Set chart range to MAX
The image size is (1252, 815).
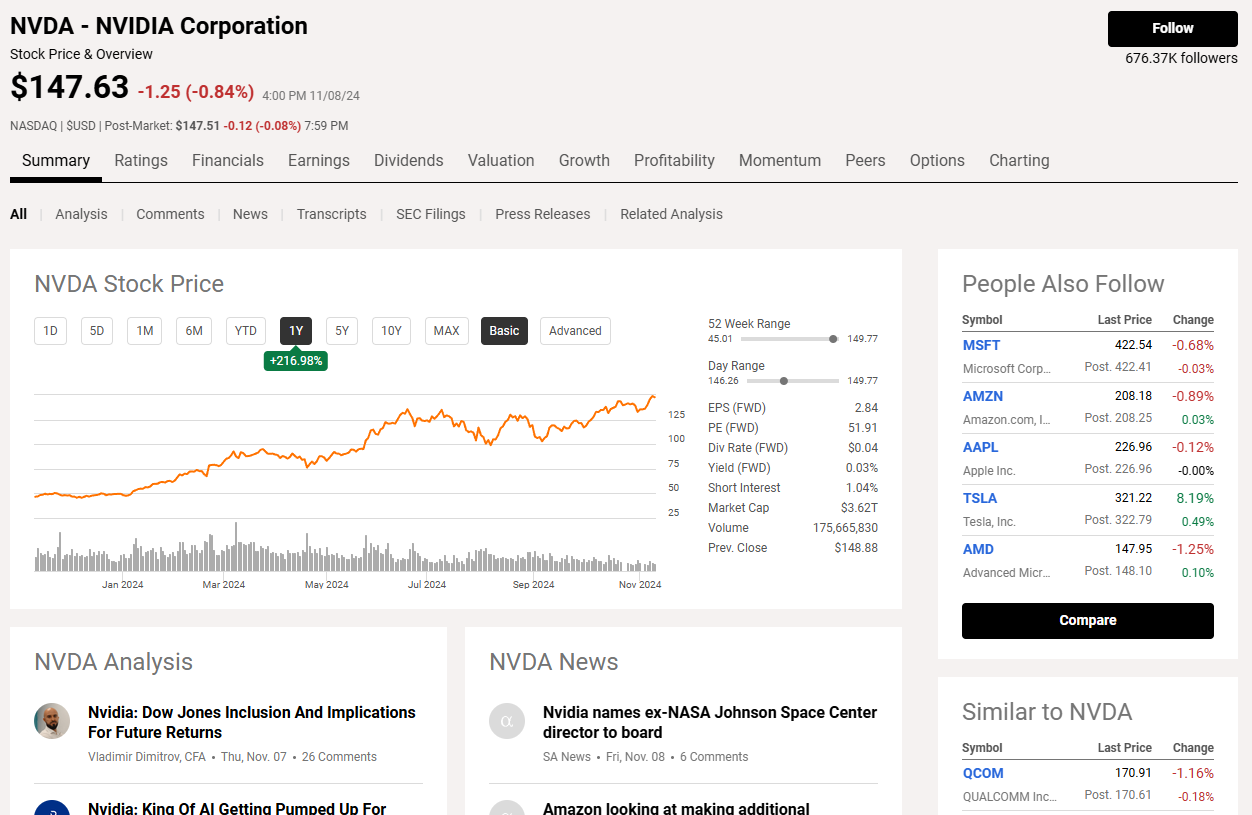[x=447, y=331]
